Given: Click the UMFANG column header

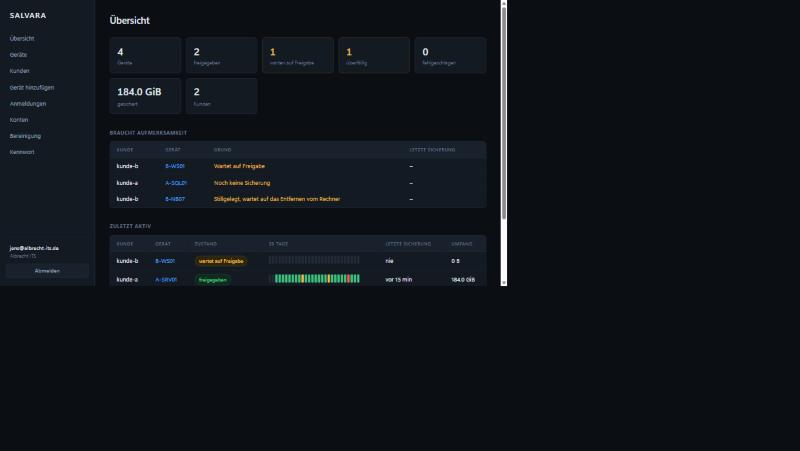Looking at the screenshot, I should pos(462,244).
